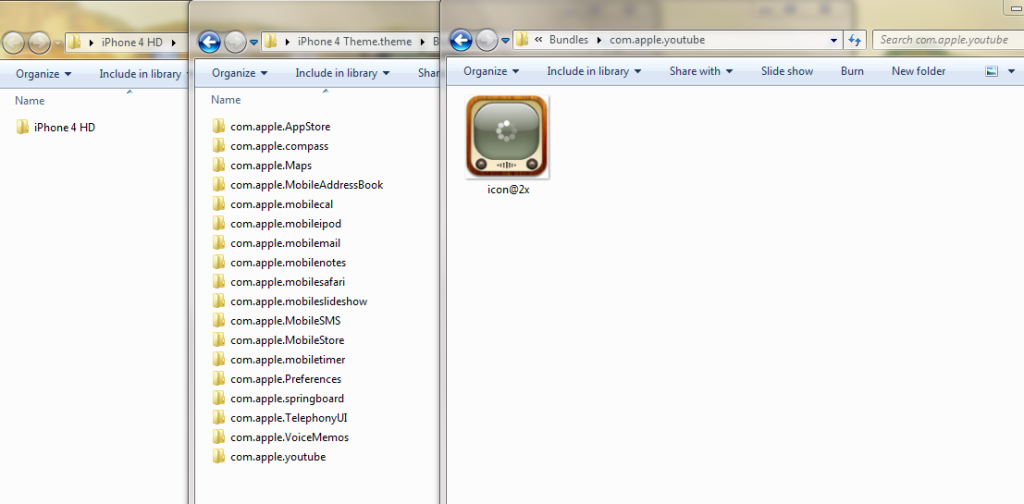The width and height of the screenshot is (1024, 504).
Task: Click Bundles in the address breadcrumb
Action: [568, 40]
